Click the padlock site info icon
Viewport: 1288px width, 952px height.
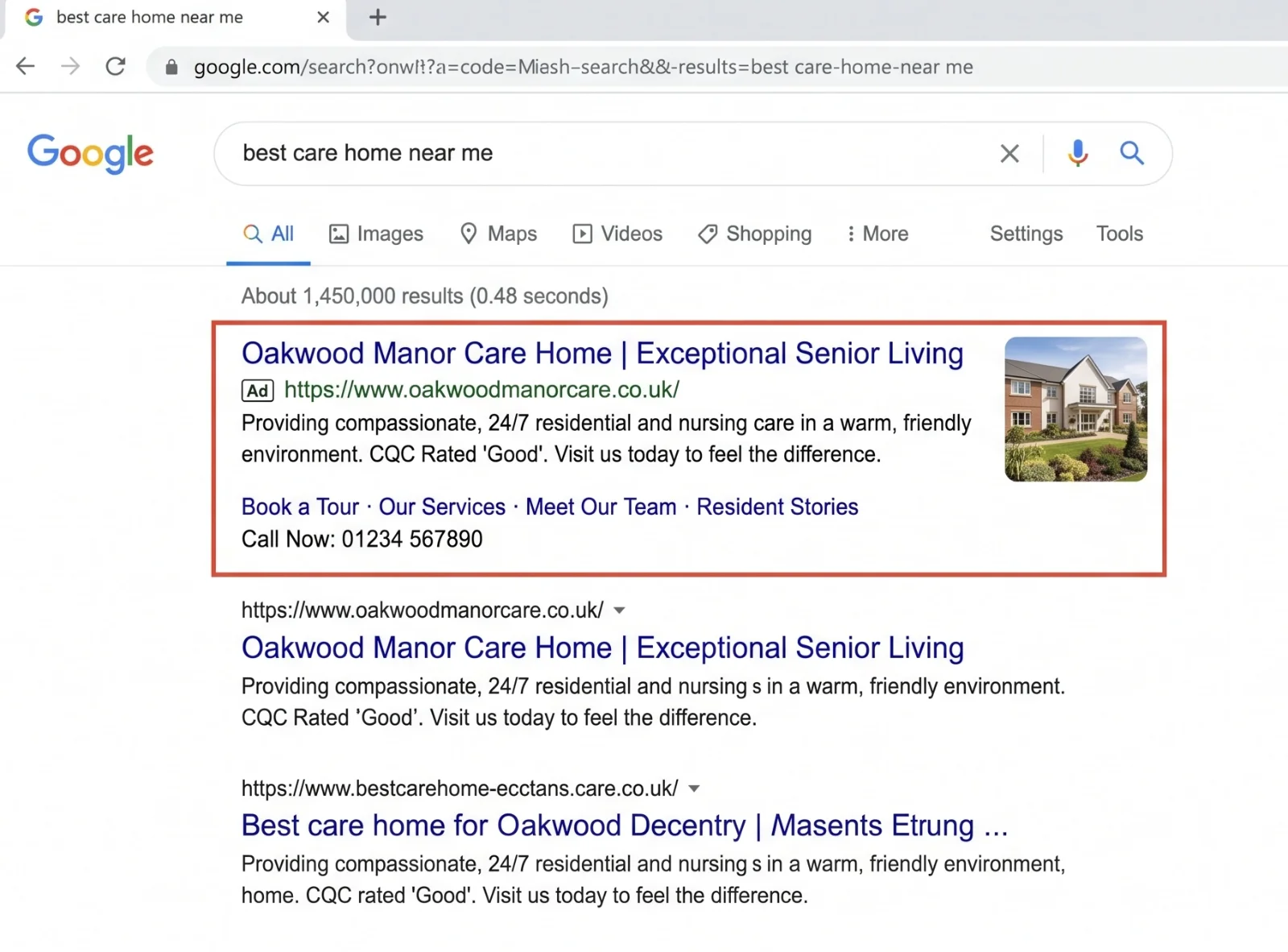[171, 67]
